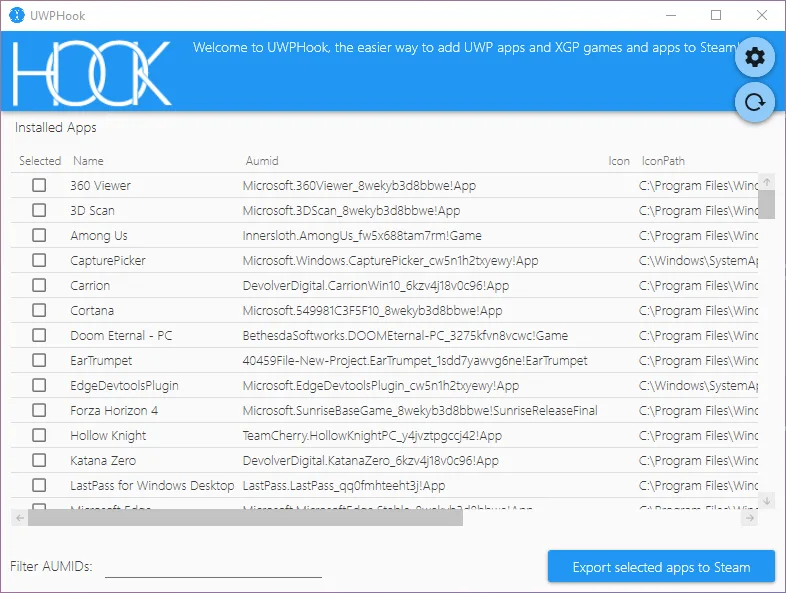The width and height of the screenshot is (786, 593).
Task: Click the vertical scrollbar down arrow
Action: click(766, 500)
